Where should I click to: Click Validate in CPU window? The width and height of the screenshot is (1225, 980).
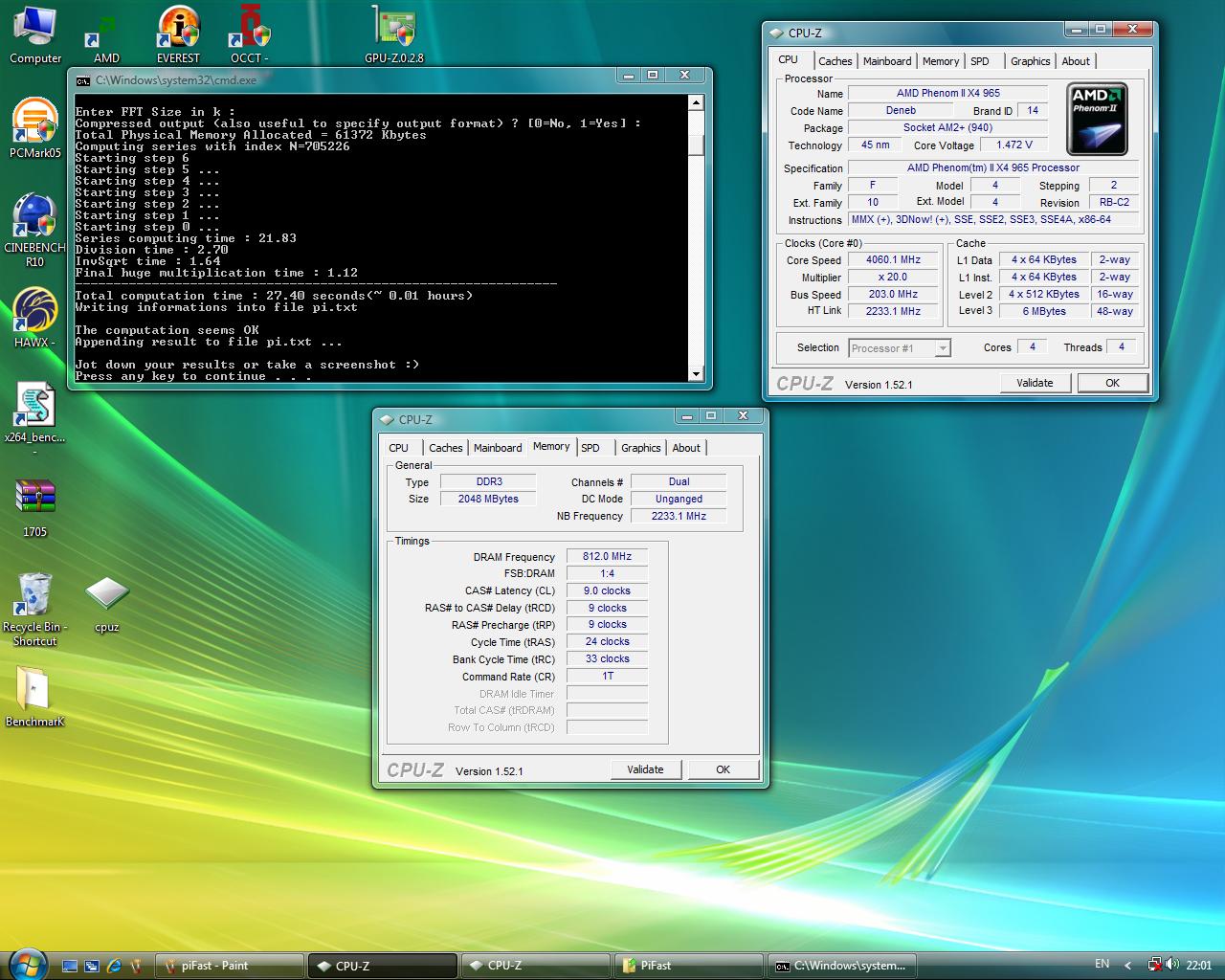point(1035,383)
